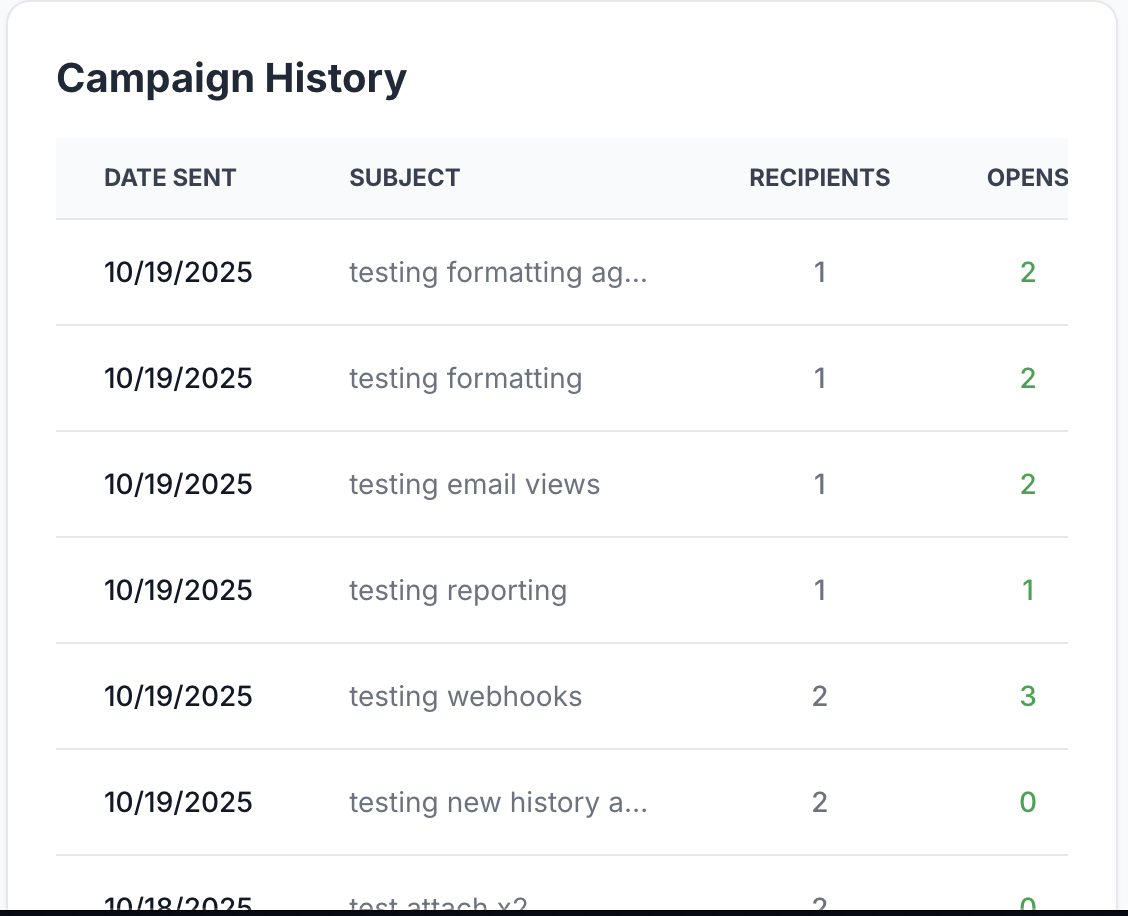Click recipients count for 'testing new history a...'
1128x916 pixels.
click(x=819, y=802)
